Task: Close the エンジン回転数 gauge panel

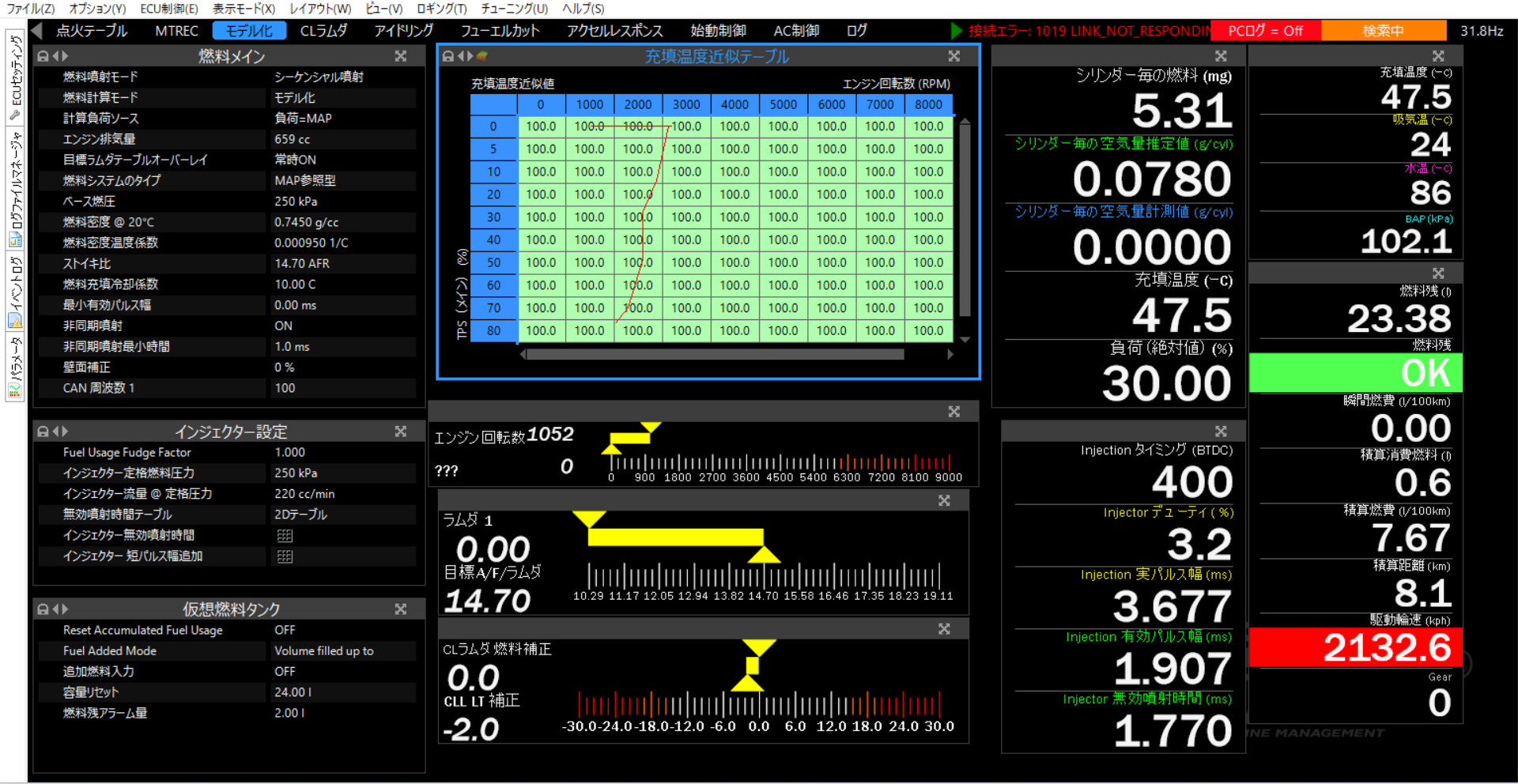Action: click(x=954, y=412)
